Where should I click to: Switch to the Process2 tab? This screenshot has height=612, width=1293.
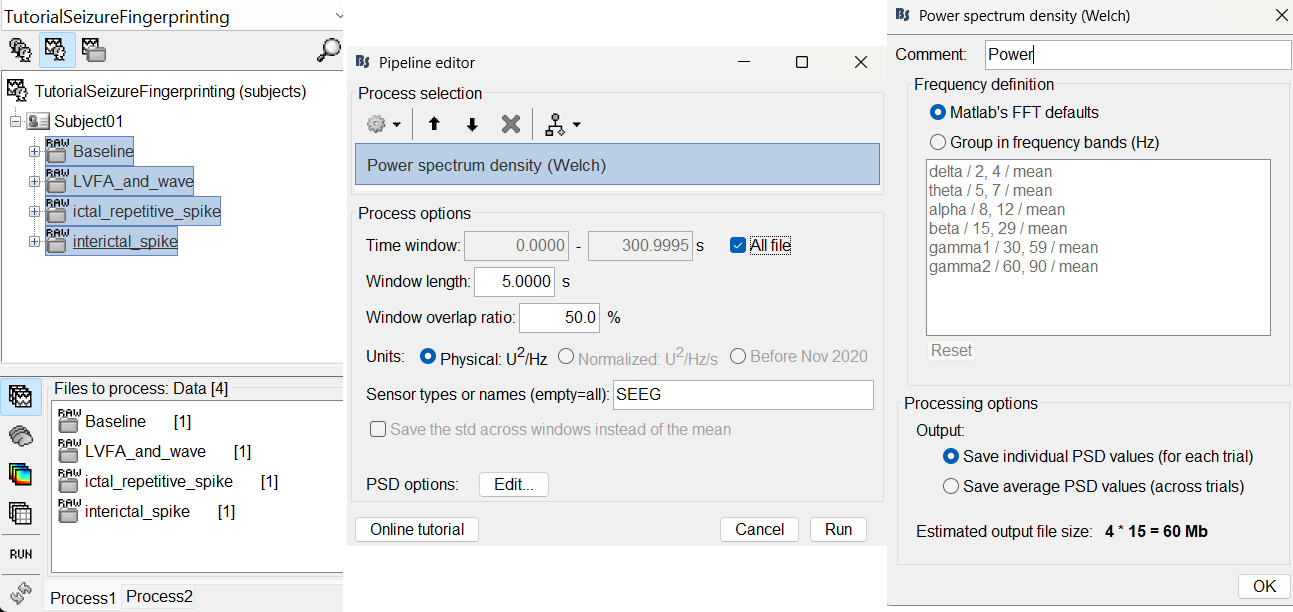coord(159,597)
